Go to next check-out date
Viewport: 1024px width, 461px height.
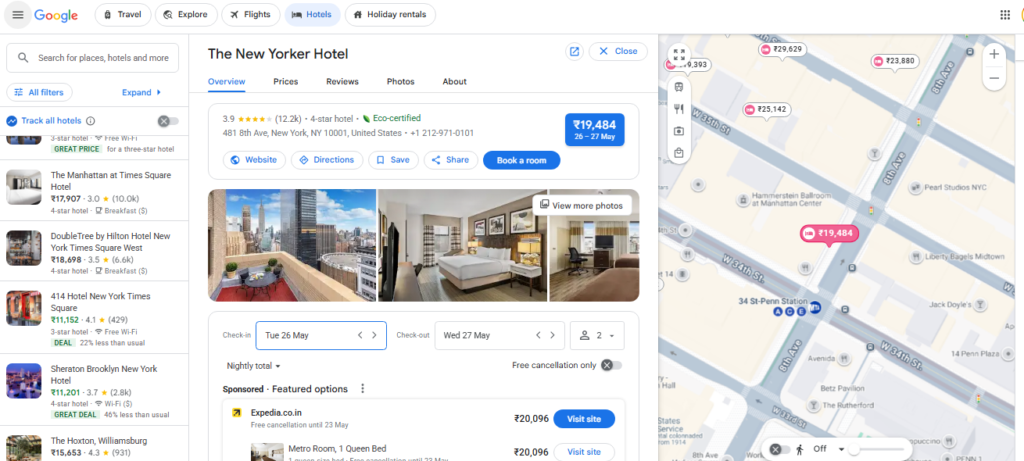552,335
